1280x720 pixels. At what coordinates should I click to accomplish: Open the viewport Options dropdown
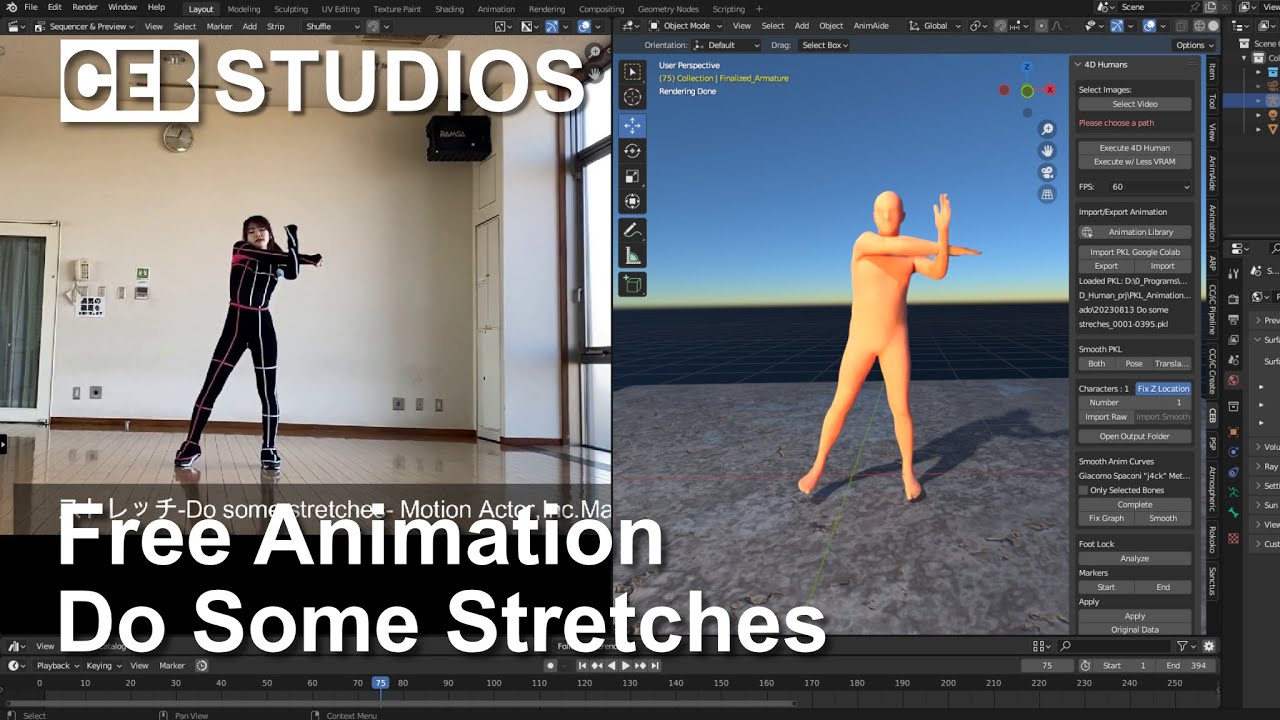(x=1195, y=45)
